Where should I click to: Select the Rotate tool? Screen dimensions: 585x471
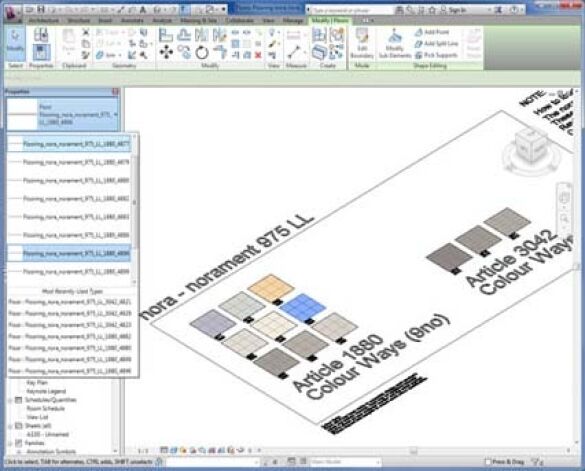point(202,52)
